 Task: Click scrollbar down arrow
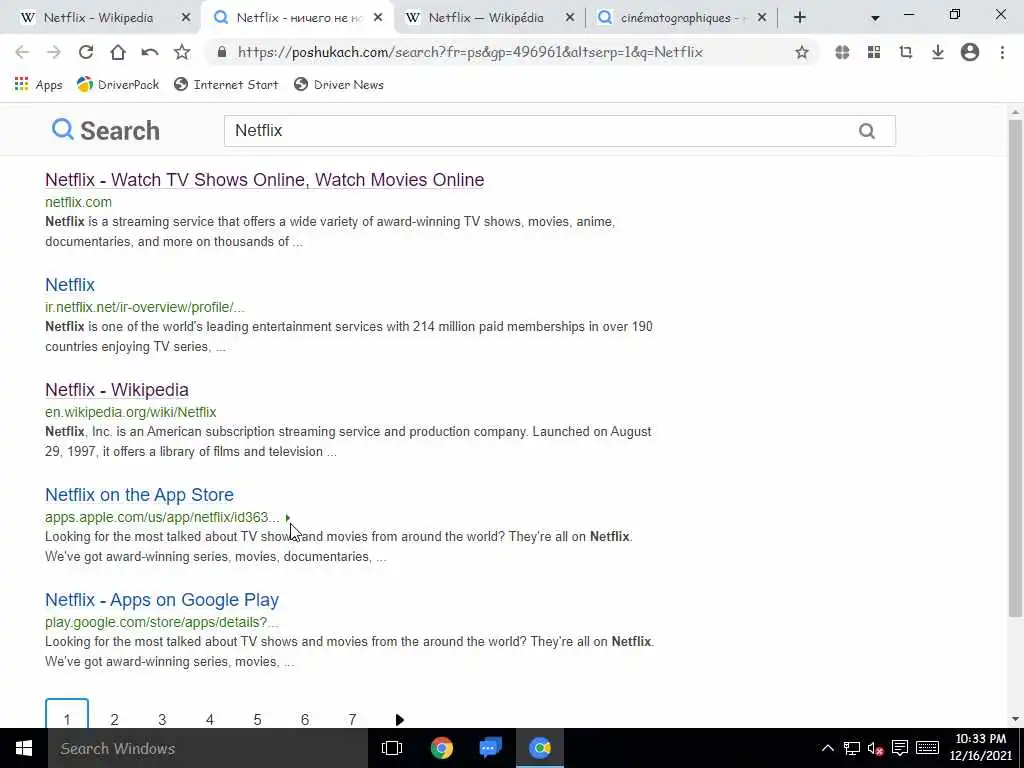click(1015, 719)
